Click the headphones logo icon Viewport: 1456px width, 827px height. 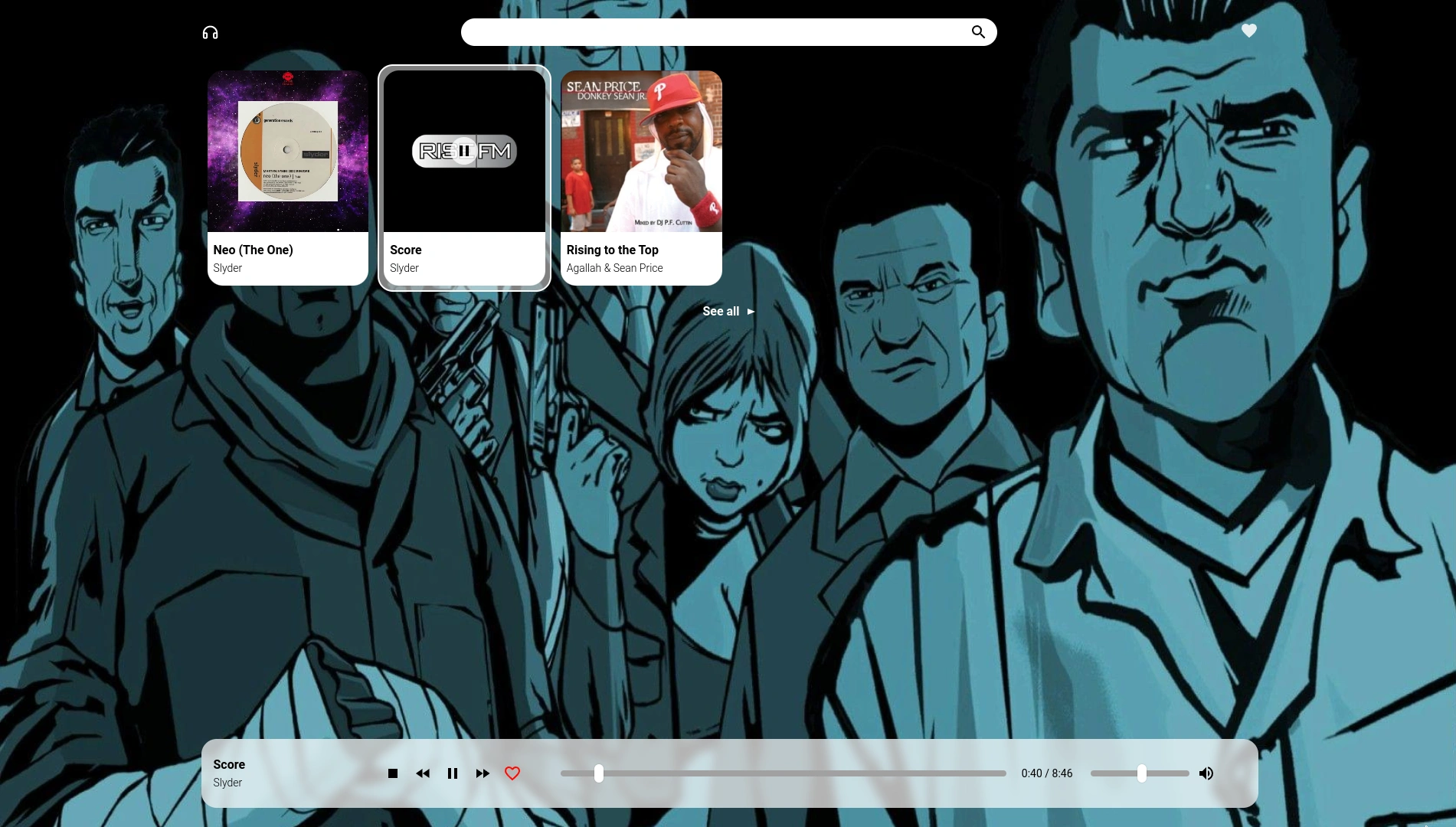tap(210, 32)
